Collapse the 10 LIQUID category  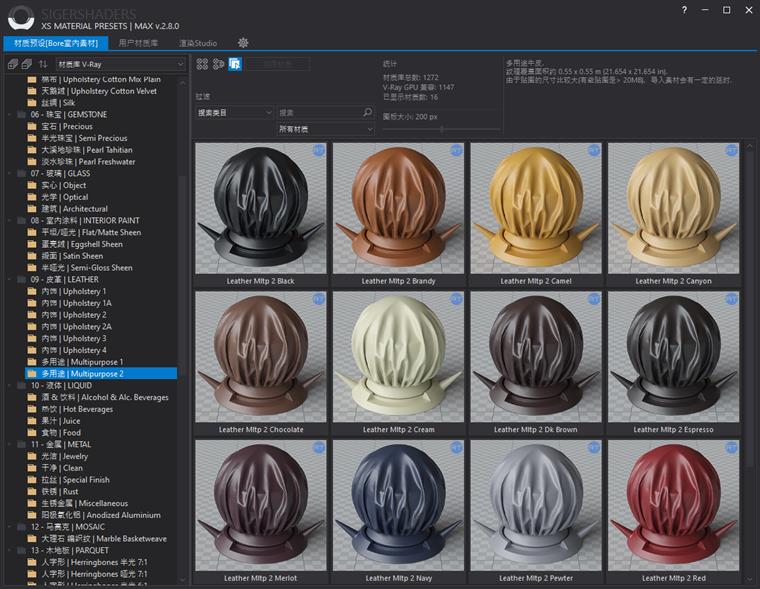(9, 385)
